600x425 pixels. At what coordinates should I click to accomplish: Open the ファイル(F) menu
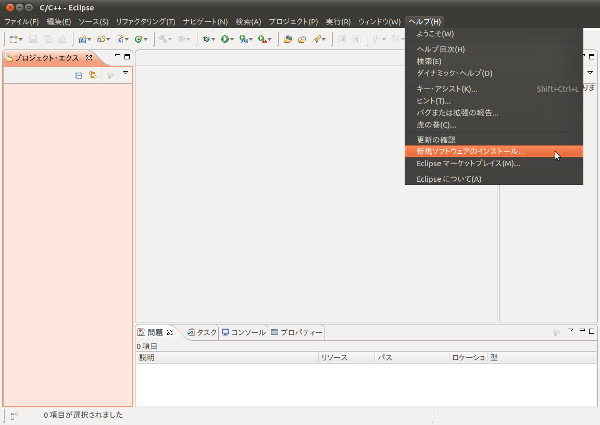coord(22,21)
